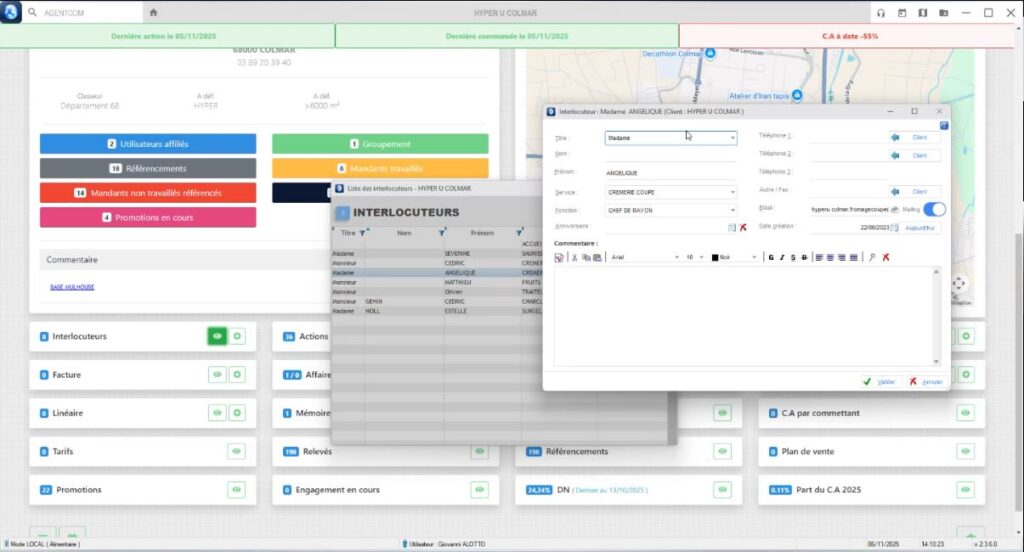Click the add button on Linéaire card
This screenshot has height=552, width=1024.
[237, 413]
